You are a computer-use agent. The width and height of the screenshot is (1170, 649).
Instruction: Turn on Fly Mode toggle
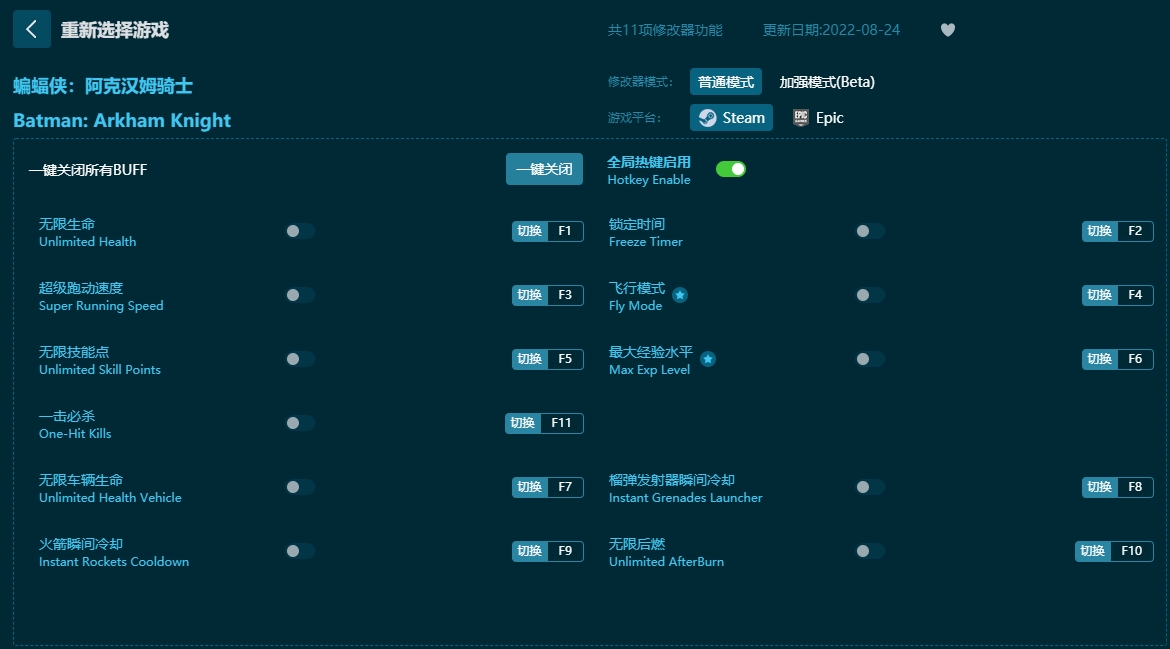[x=870, y=295]
